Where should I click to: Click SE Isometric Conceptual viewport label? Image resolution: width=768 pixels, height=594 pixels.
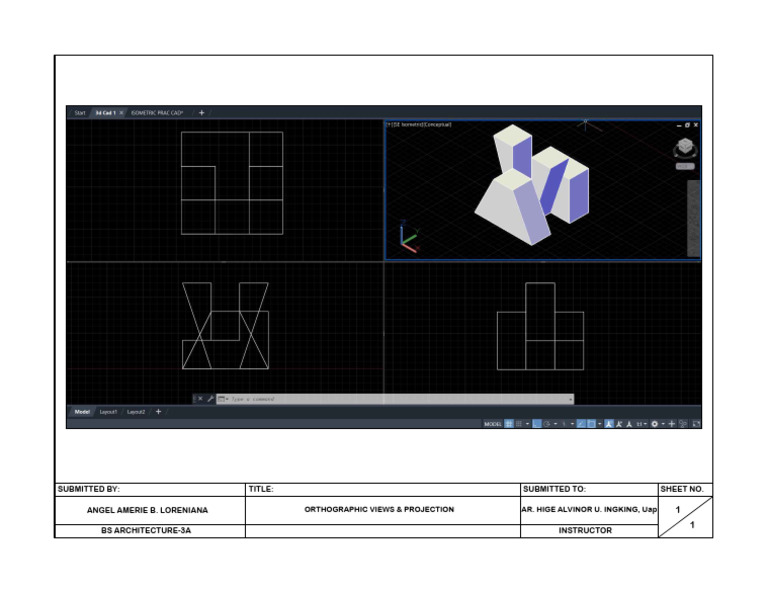pyautogui.click(x=419, y=125)
